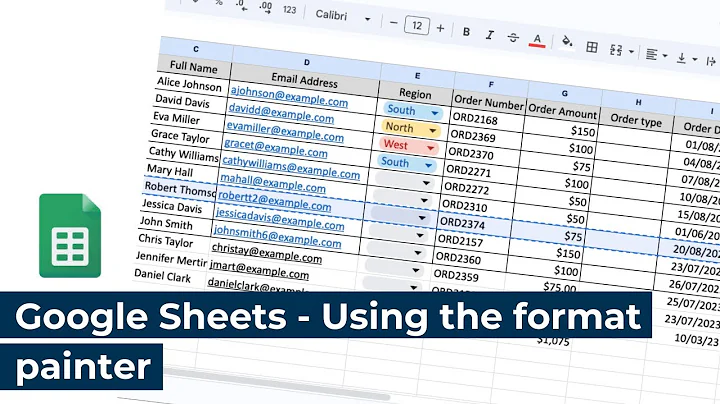
Task: Select column H header
Action: pyautogui.click(x=638, y=102)
